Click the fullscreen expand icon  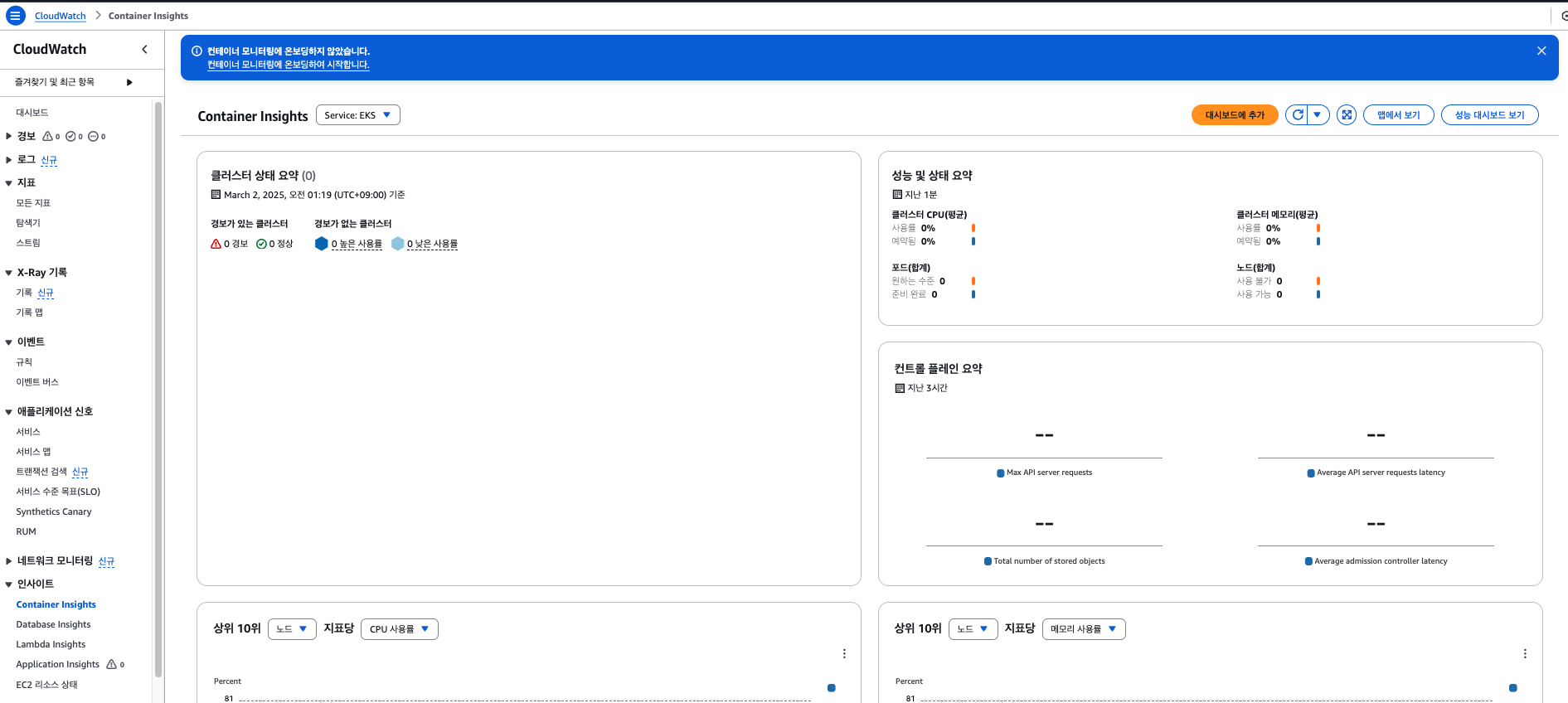[1347, 115]
